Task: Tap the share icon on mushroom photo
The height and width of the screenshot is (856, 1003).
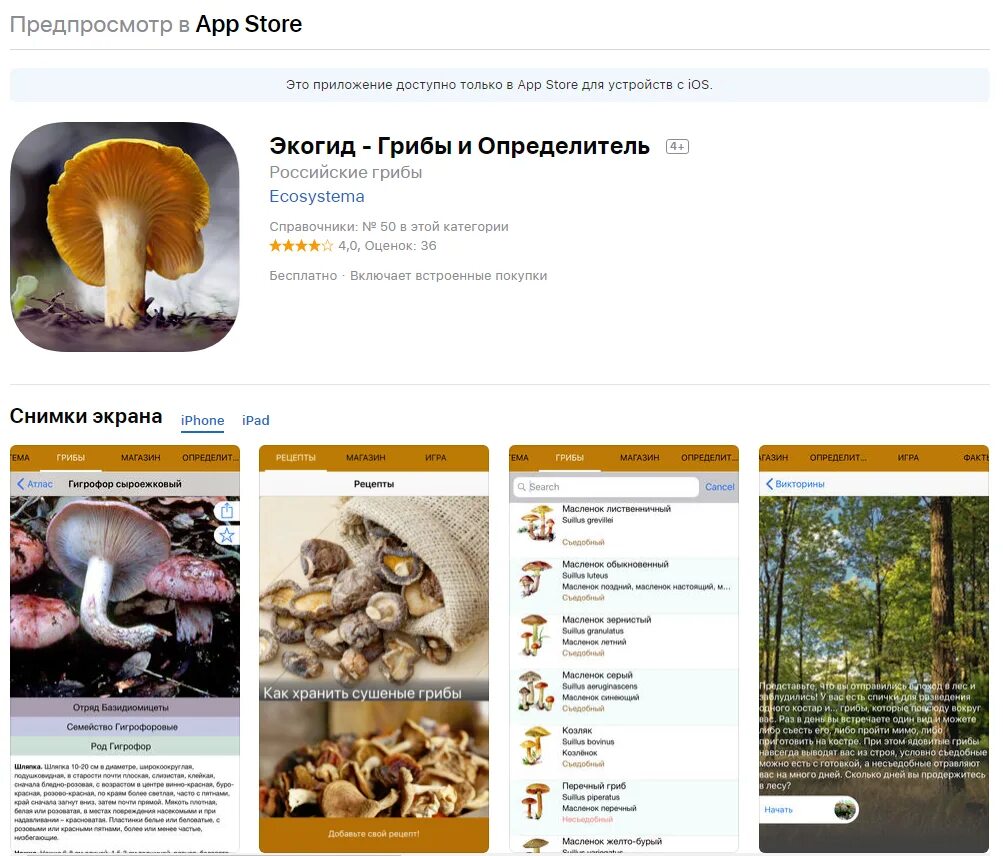Action: coord(226,511)
